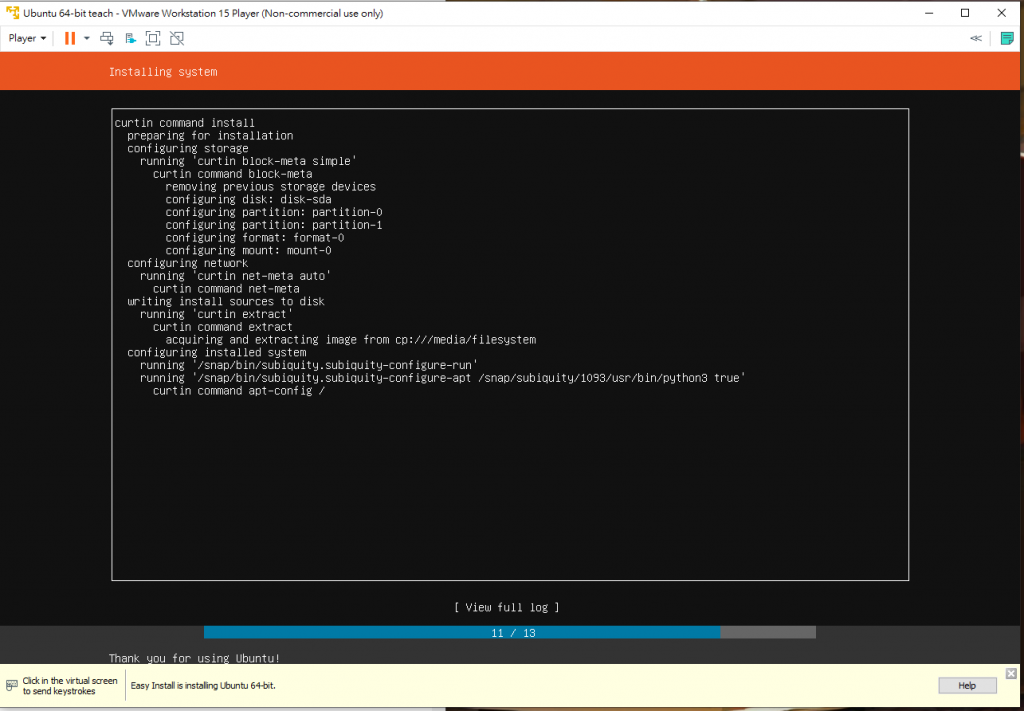Click 'configuring partition: partition-1' line
1024x711 pixels.
tap(274, 225)
